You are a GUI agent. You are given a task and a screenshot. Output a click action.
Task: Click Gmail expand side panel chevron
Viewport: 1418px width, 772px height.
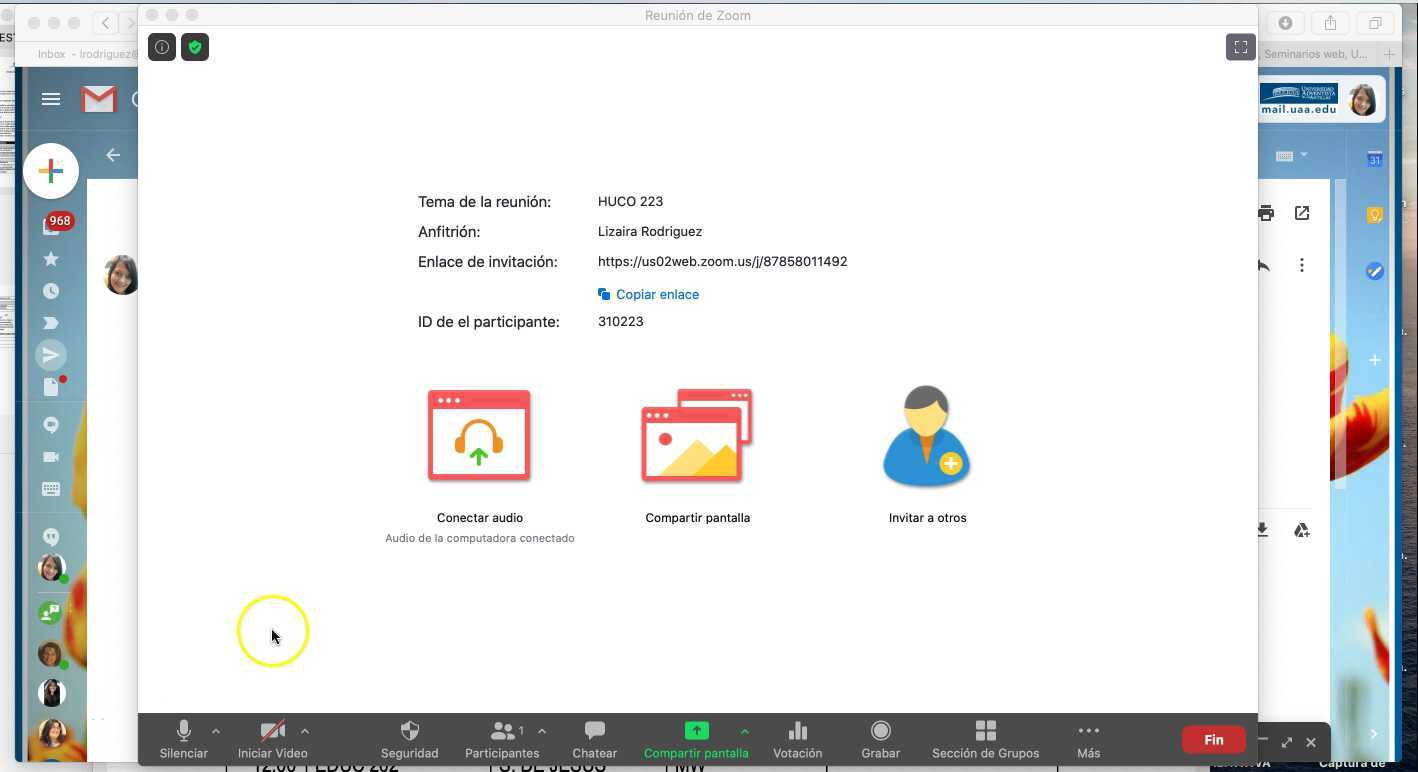coord(1374,734)
